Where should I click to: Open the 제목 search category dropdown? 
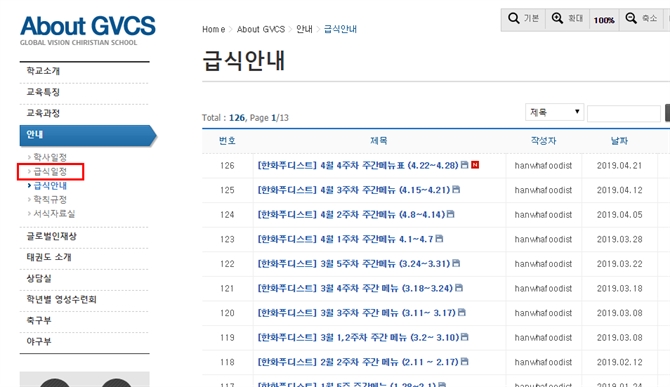[555, 112]
